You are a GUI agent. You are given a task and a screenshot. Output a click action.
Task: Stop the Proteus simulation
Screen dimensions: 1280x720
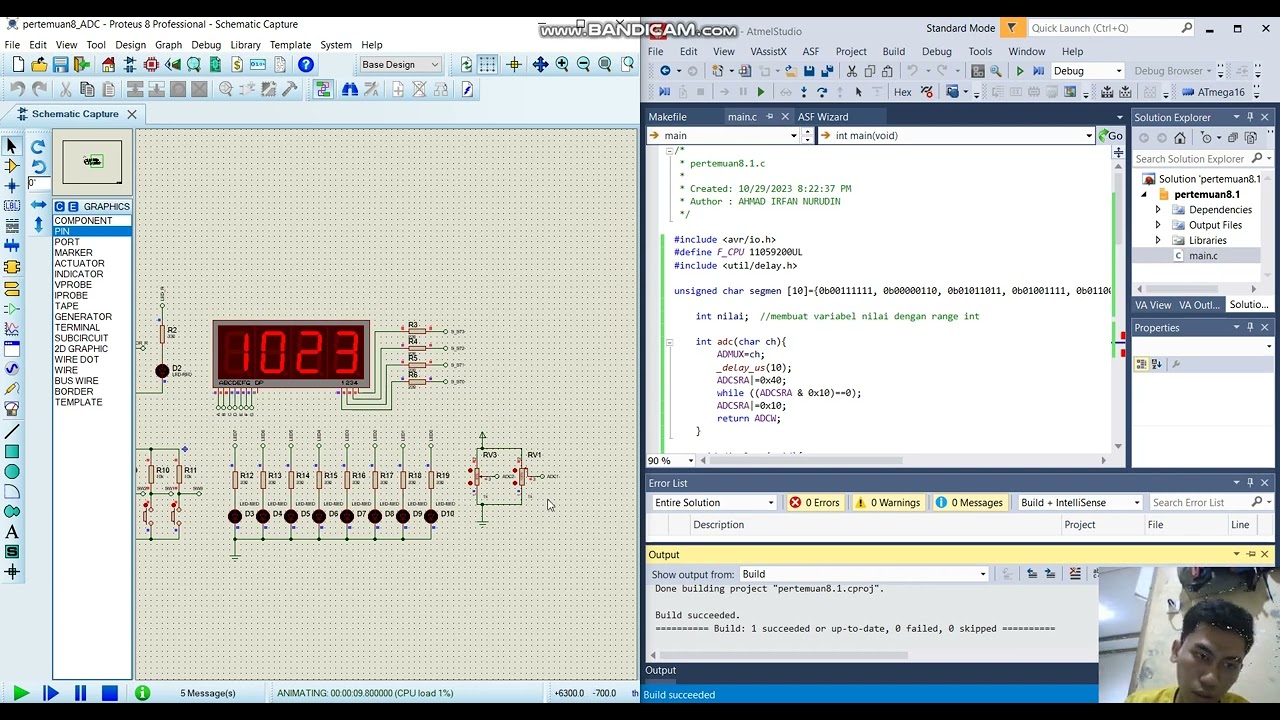110,693
